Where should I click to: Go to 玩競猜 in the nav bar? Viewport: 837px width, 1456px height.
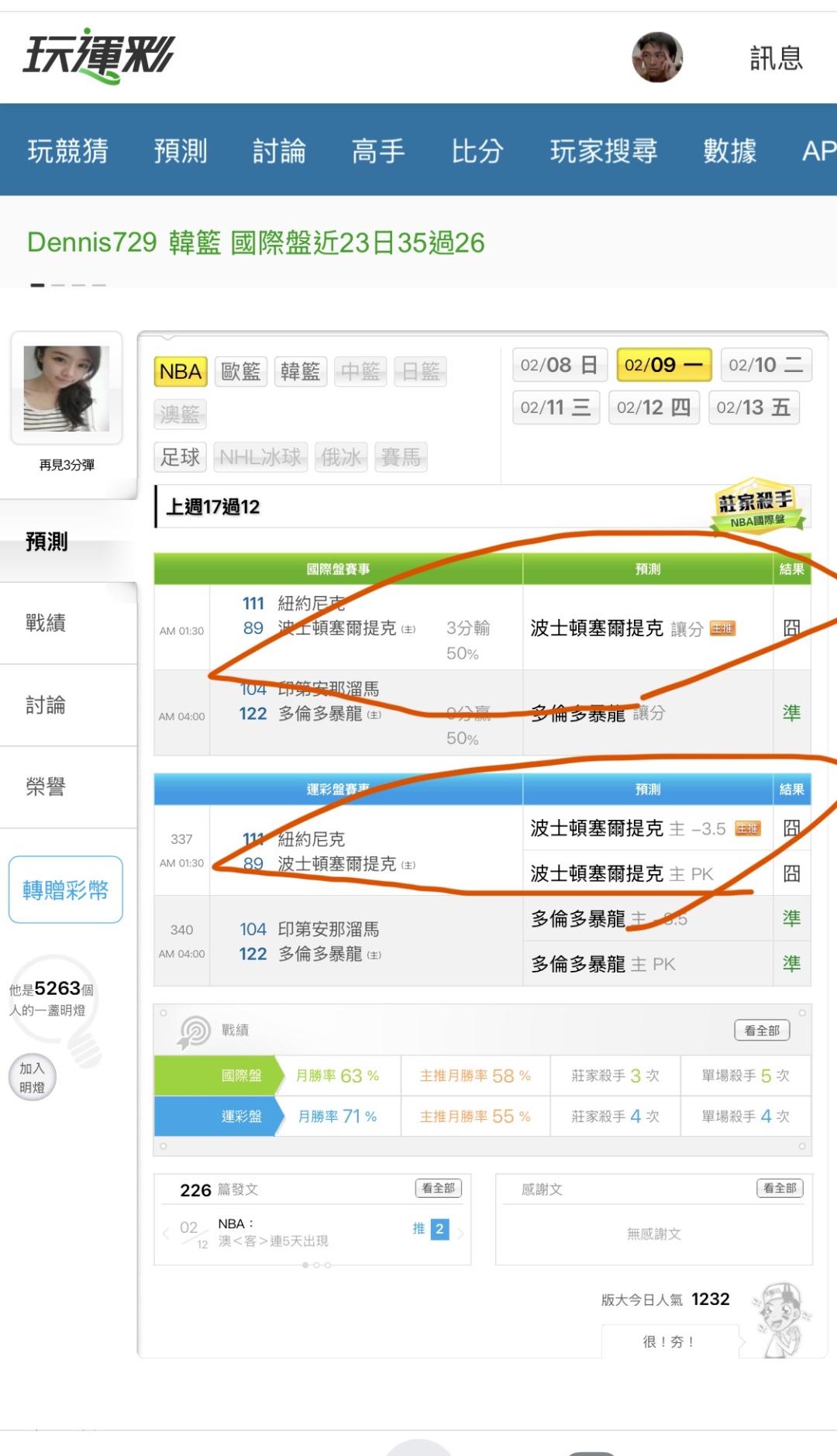tap(68, 150)
